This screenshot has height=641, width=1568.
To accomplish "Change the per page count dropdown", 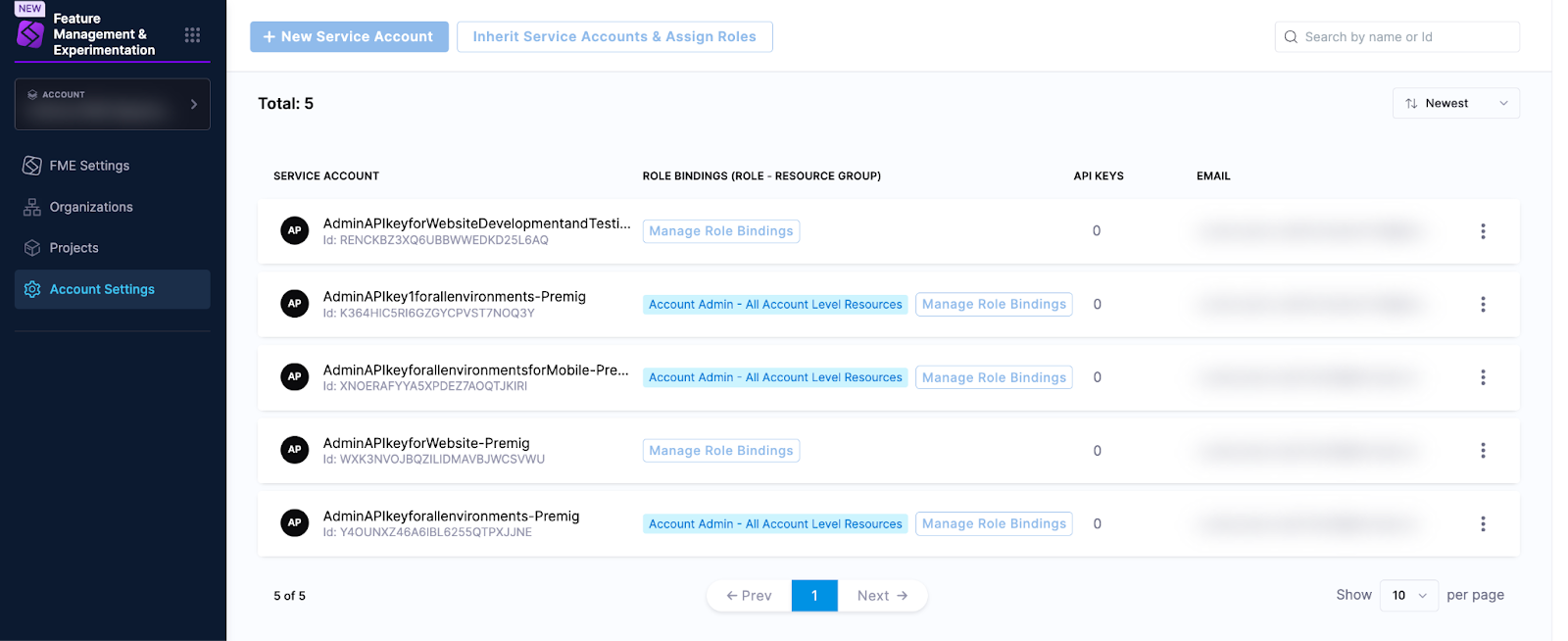I will pyautogui.click(x=1408, y=595).
